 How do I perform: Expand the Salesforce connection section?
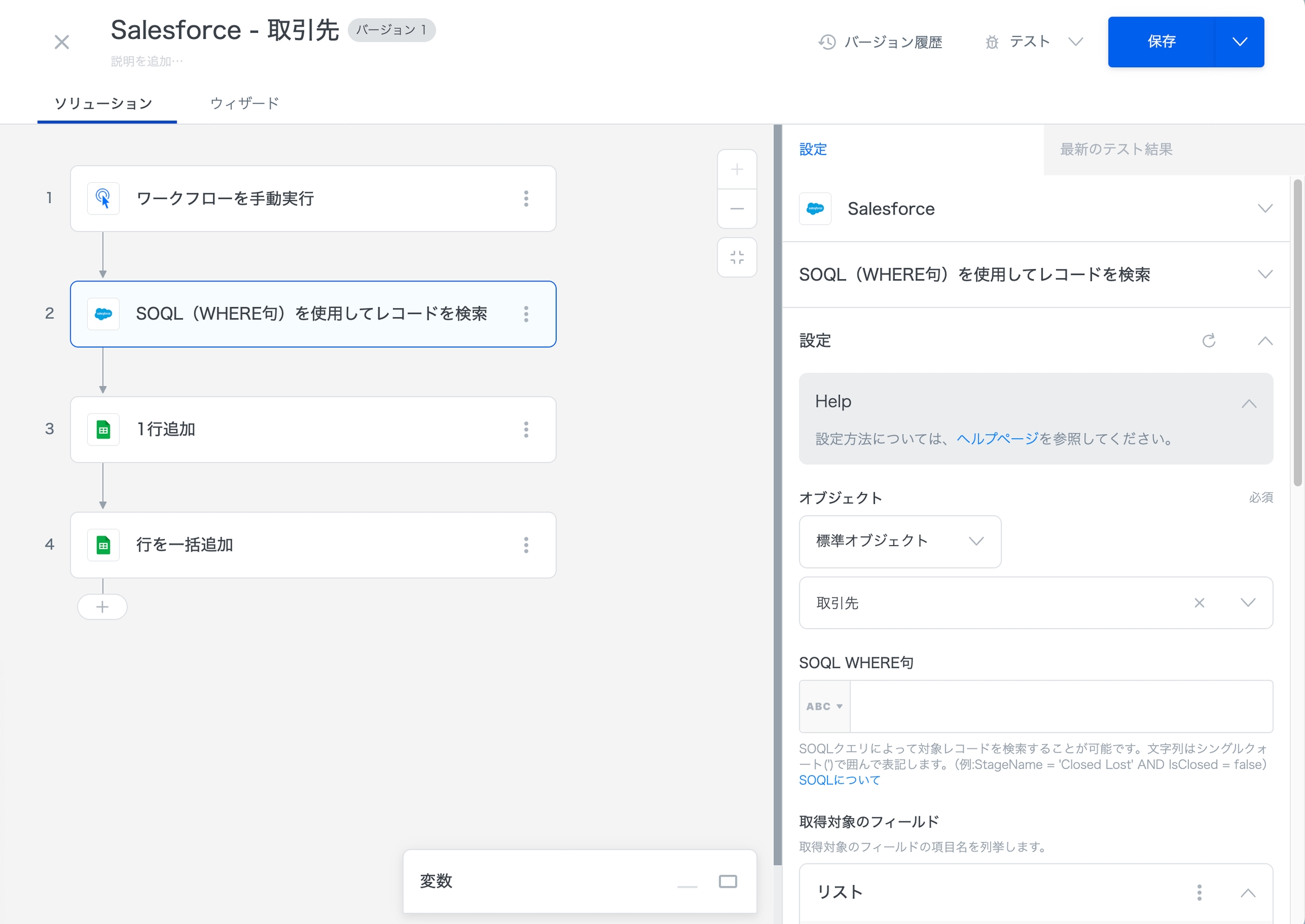(x=1265, y=208)
